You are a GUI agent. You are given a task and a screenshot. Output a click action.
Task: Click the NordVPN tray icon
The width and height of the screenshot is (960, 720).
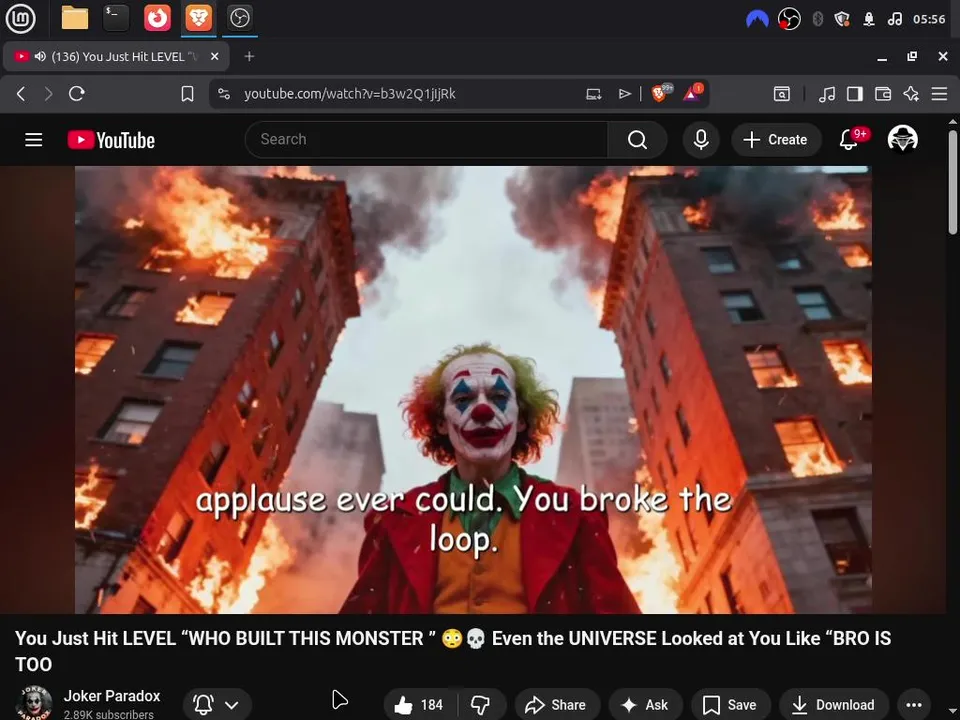757,19
